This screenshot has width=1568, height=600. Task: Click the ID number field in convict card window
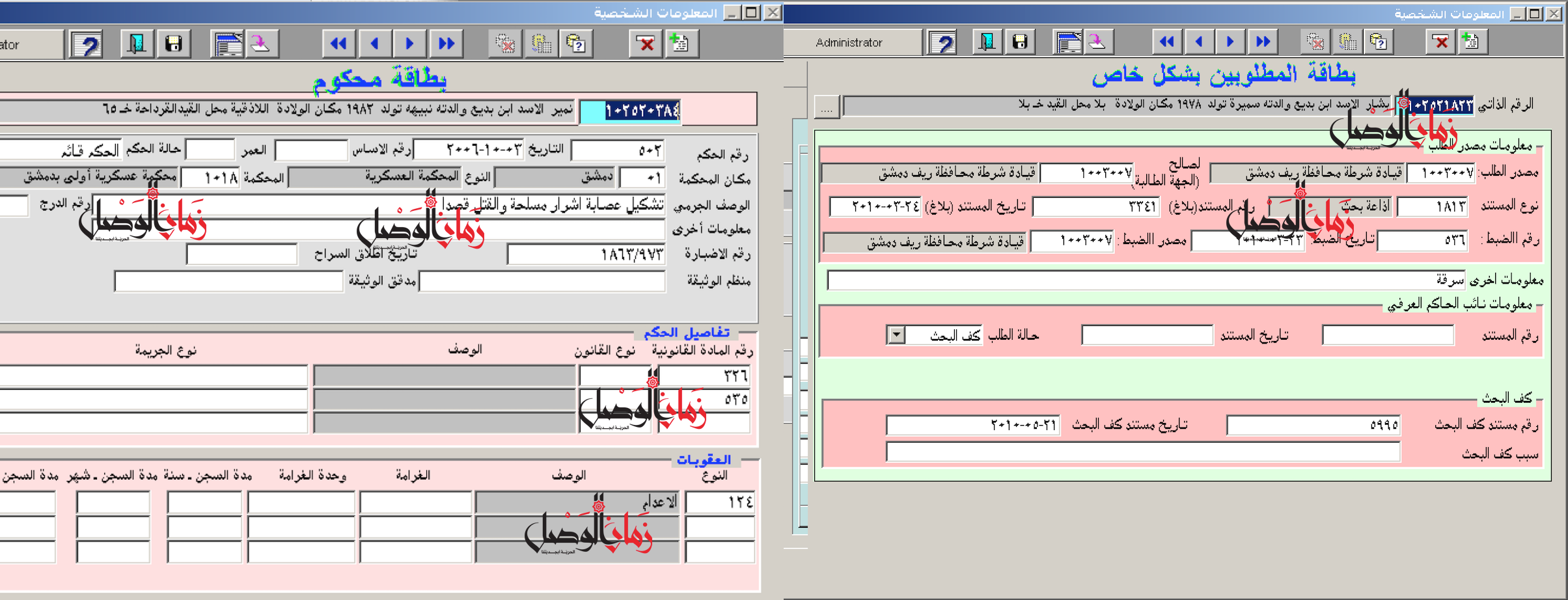pyautogui.click(x=630, y=111)
